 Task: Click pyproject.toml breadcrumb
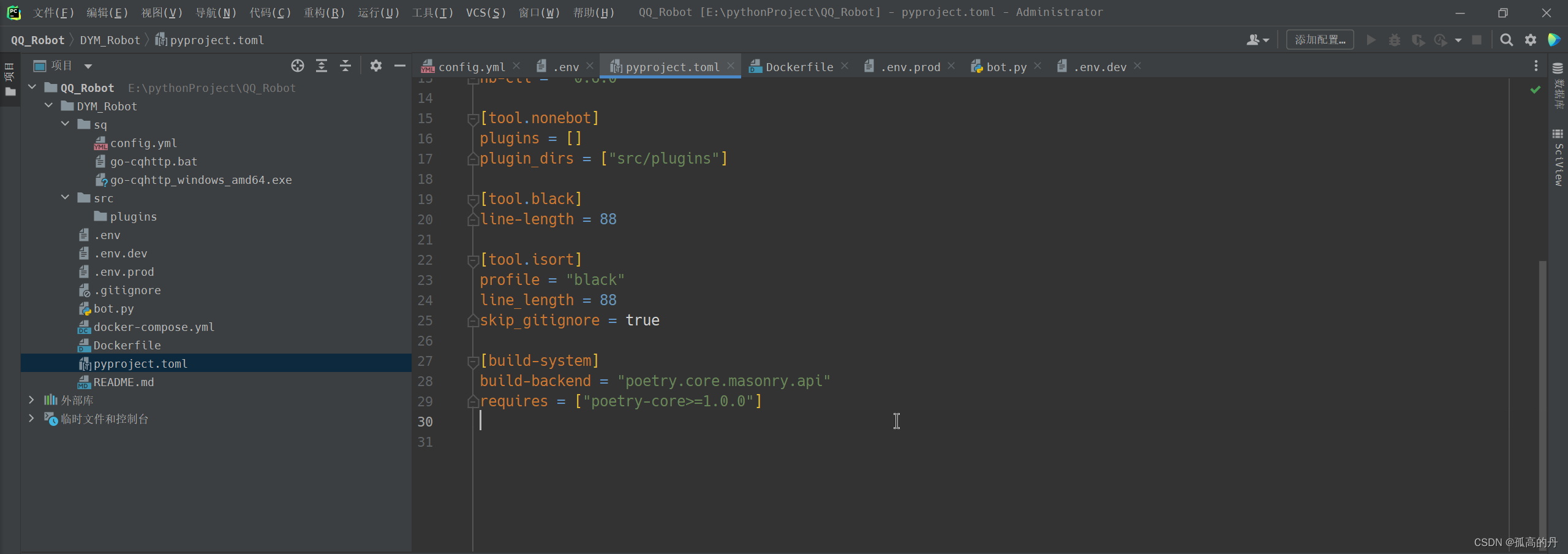pyautogui.click(x=209, y=40)
